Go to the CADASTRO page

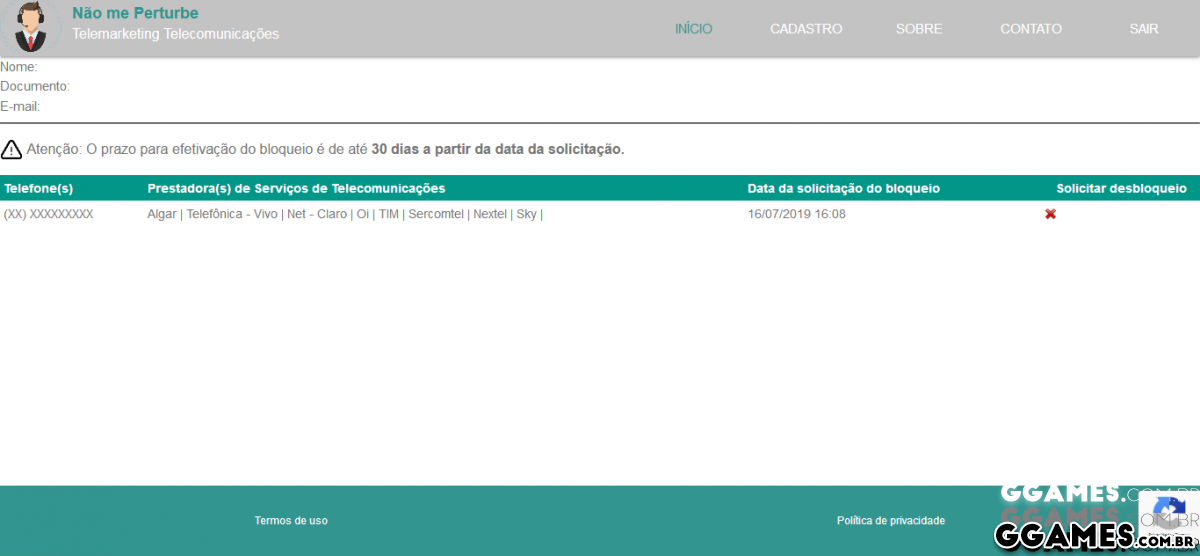coord(806,29)
